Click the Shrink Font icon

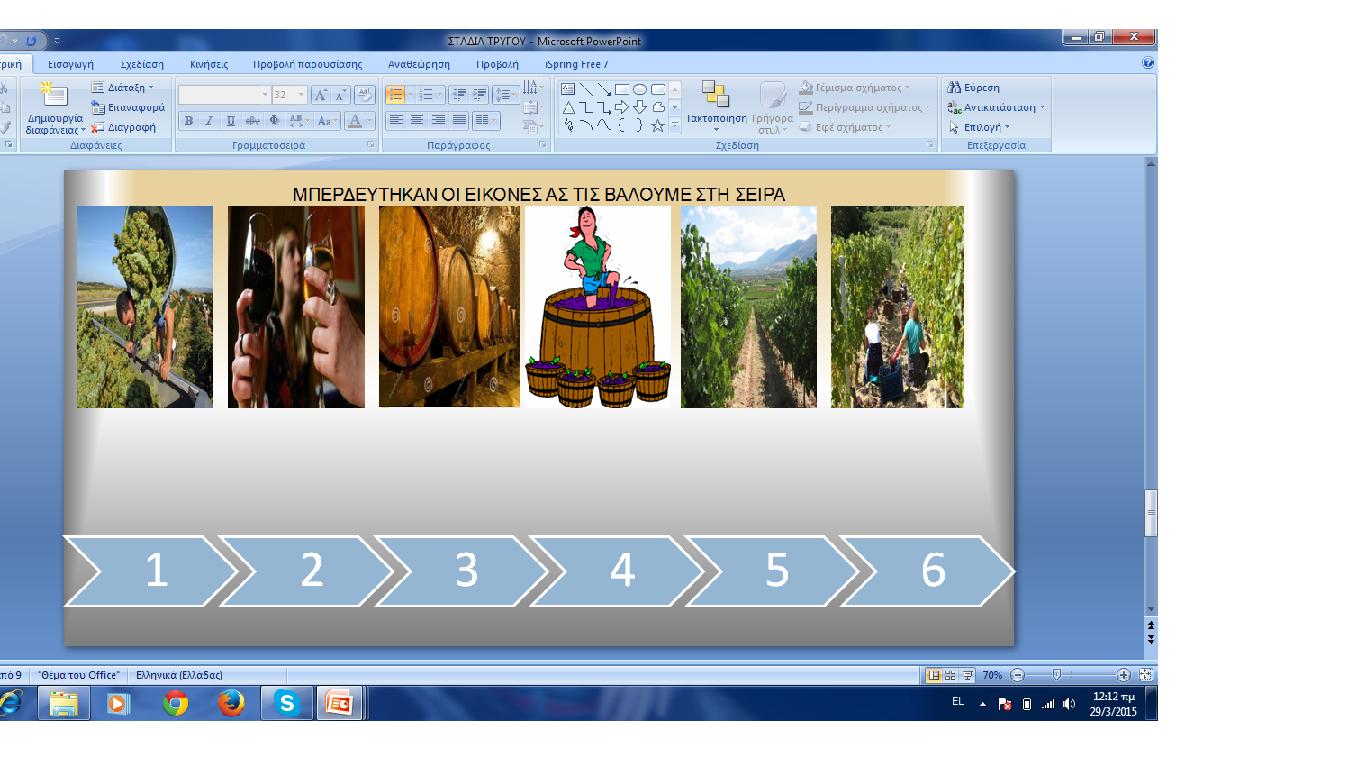(x=341, y=94)
